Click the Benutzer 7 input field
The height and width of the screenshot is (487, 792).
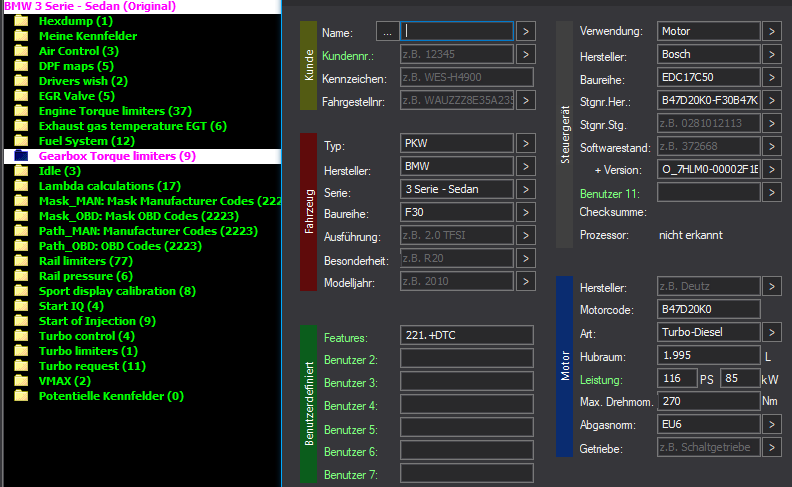click(467, 473)
